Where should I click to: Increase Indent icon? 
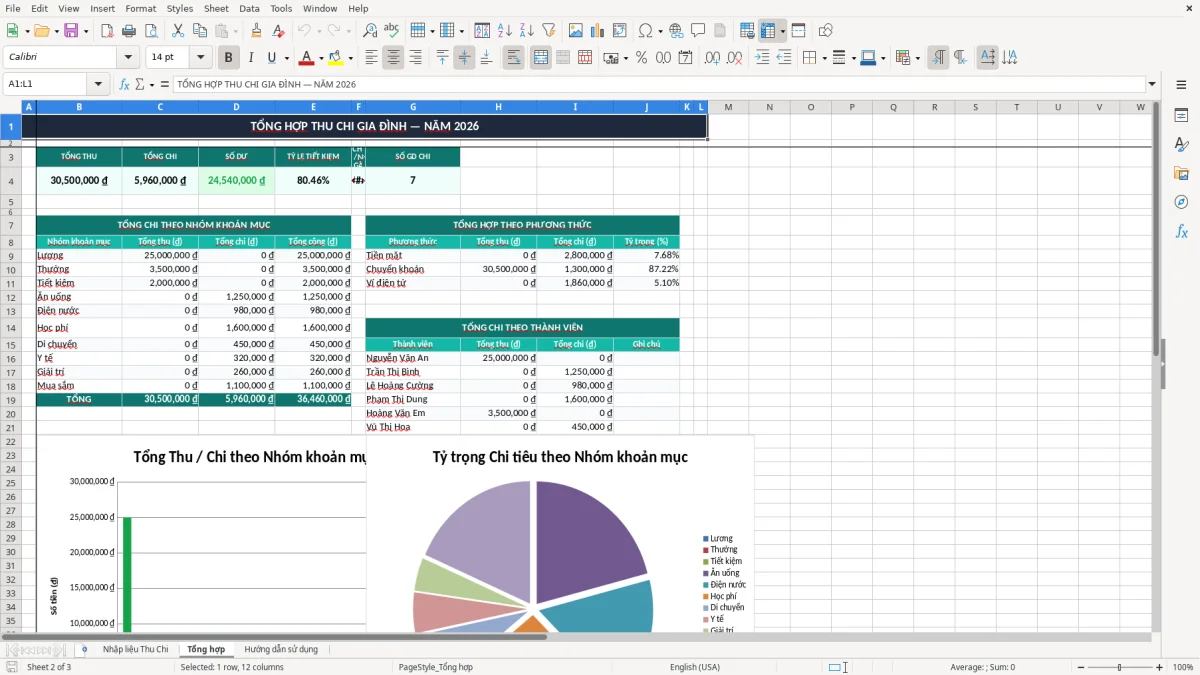click(x=762, y=58)
